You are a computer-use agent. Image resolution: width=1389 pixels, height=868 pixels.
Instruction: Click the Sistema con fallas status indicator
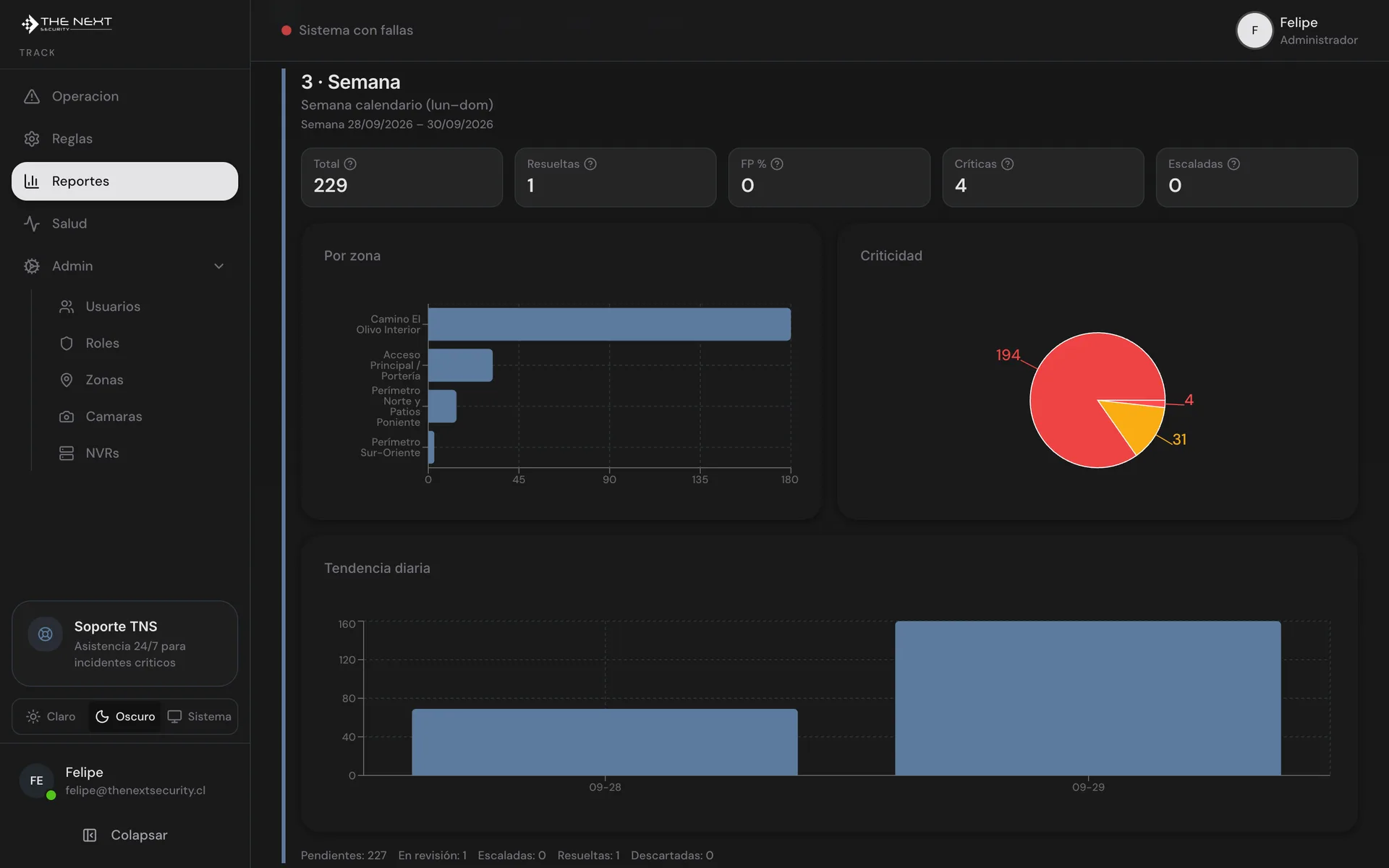(x=347, y=30)
